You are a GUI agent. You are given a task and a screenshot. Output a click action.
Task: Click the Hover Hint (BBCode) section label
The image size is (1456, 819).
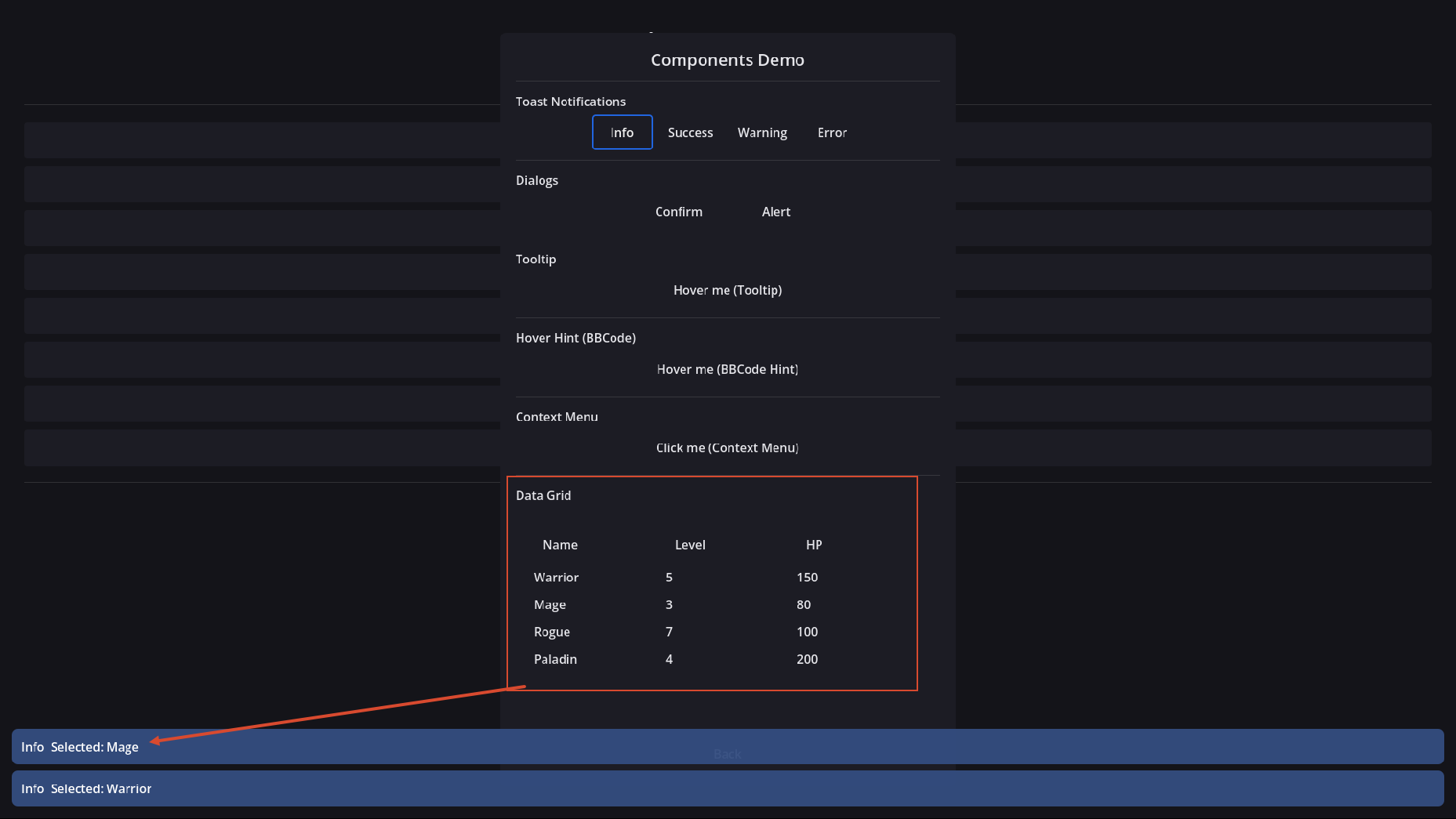pos(576,338)
